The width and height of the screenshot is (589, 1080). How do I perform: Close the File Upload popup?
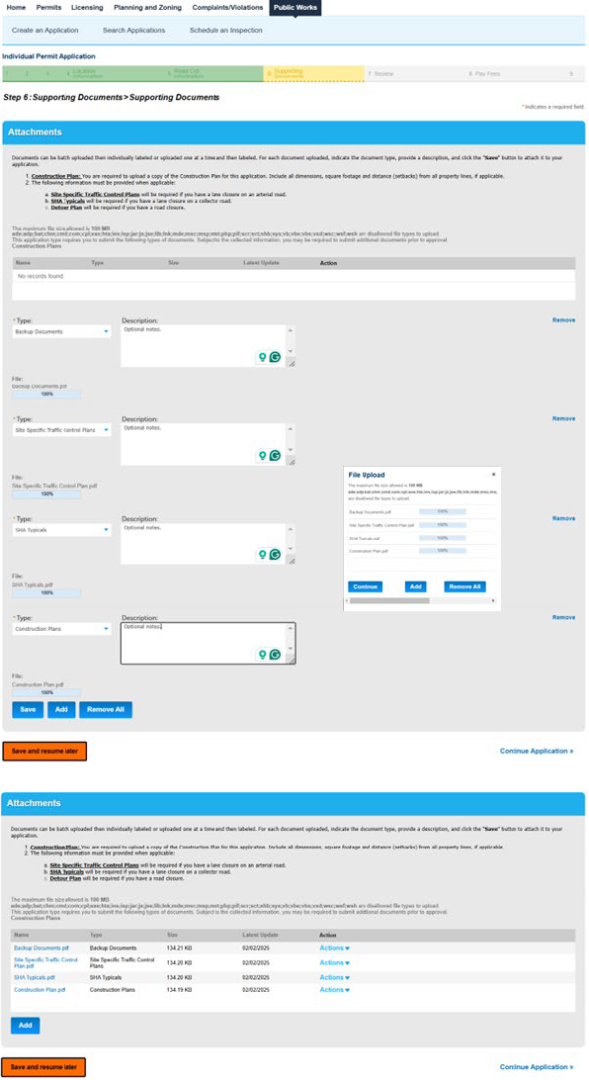click(493, 475)
